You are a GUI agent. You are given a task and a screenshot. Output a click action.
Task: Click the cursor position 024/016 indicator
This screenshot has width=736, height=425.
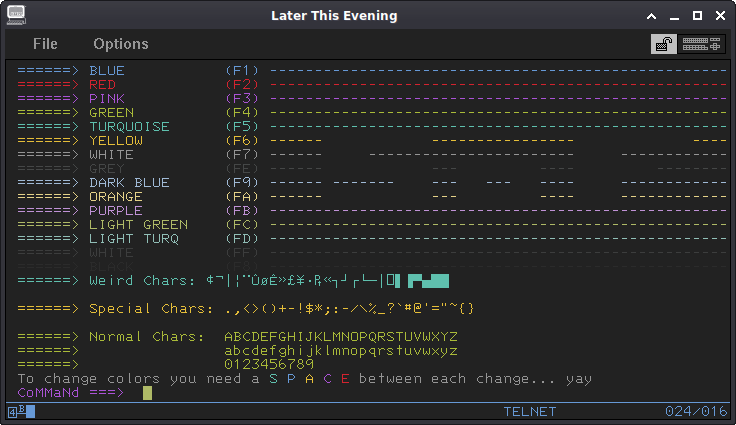[x=696, y=412]
